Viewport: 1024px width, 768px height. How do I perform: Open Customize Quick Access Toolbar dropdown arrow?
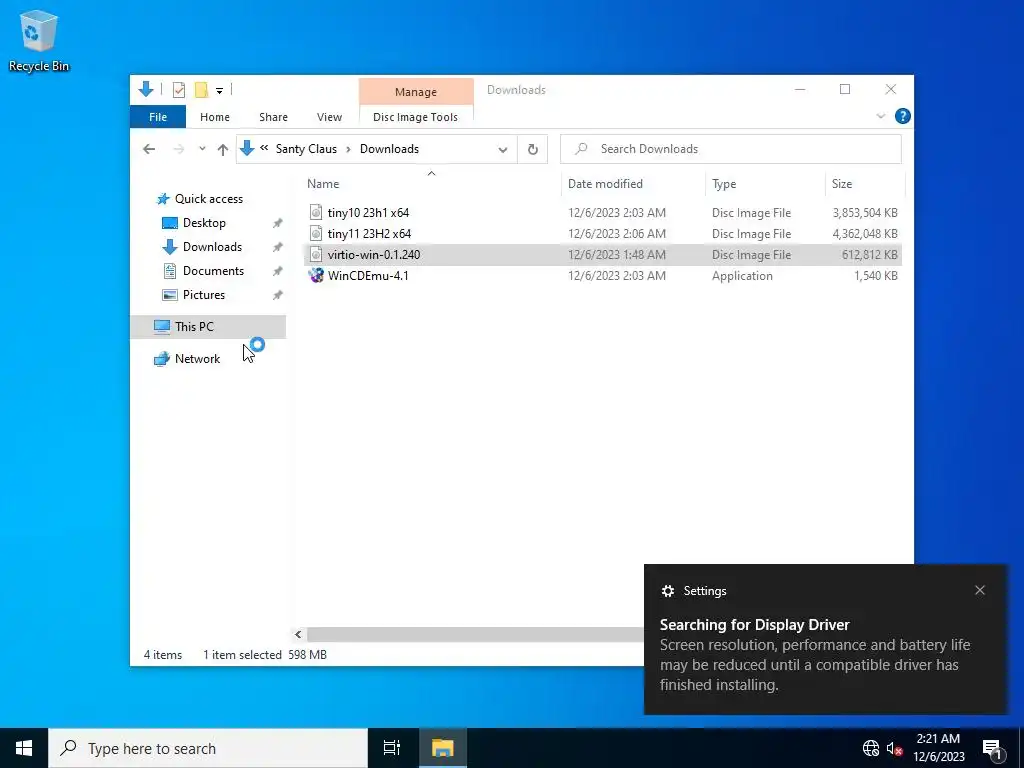point(219,91)
